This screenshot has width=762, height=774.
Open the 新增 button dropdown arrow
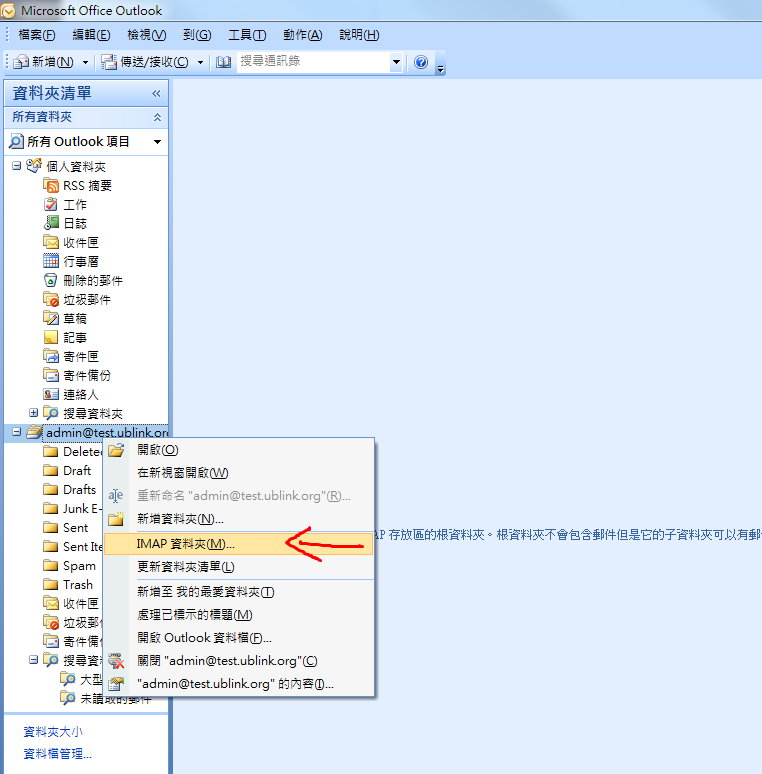85,62
